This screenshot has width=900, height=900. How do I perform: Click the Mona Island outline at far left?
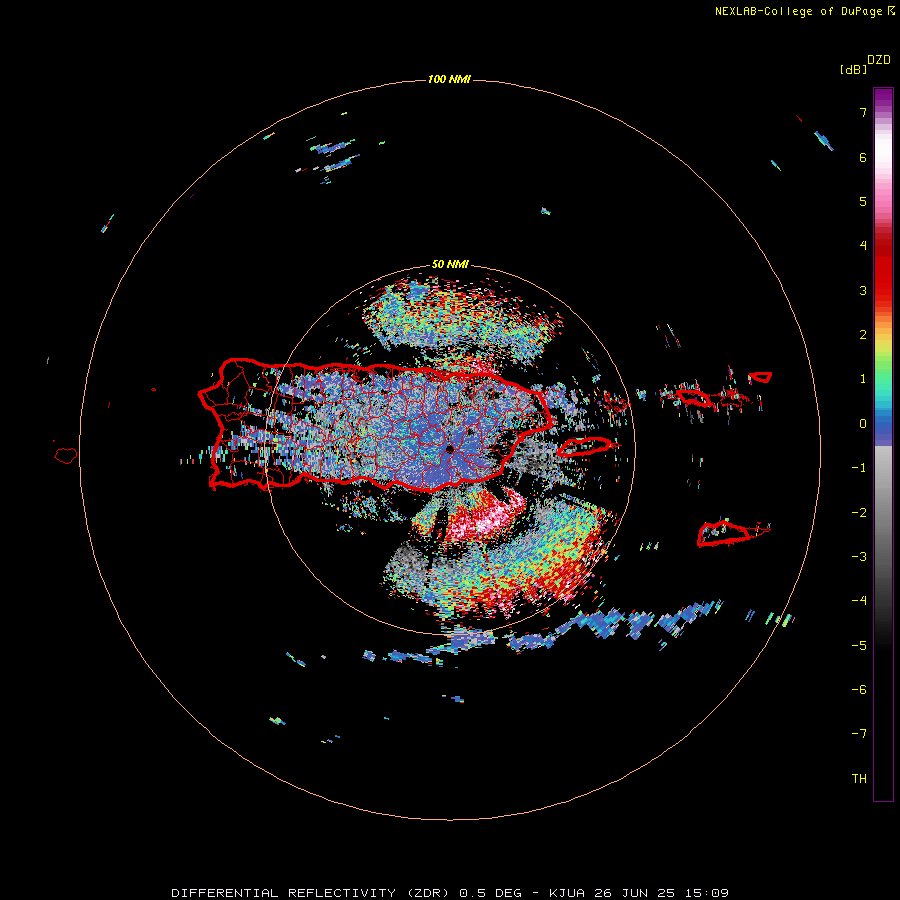[66, 456]
